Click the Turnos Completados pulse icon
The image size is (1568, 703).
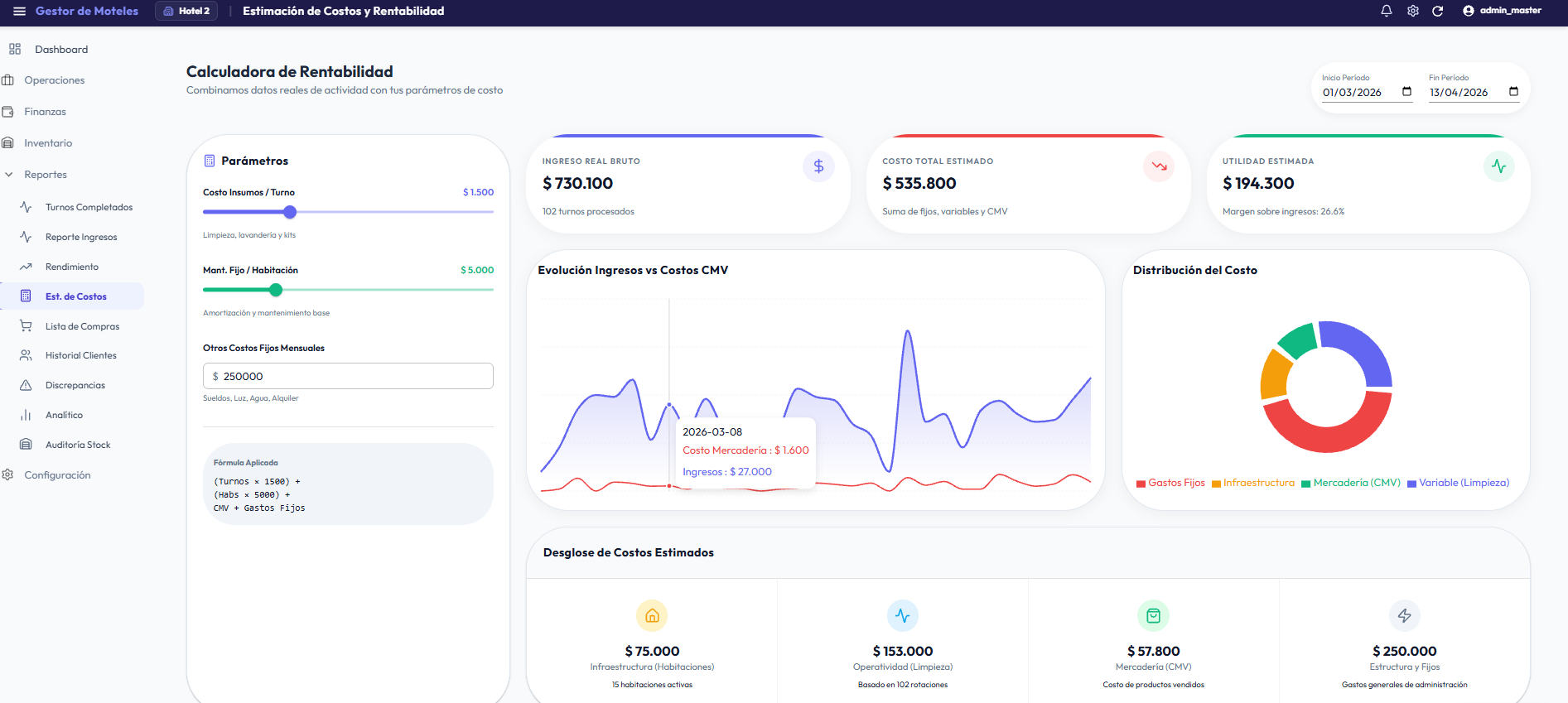coord(26,207)
